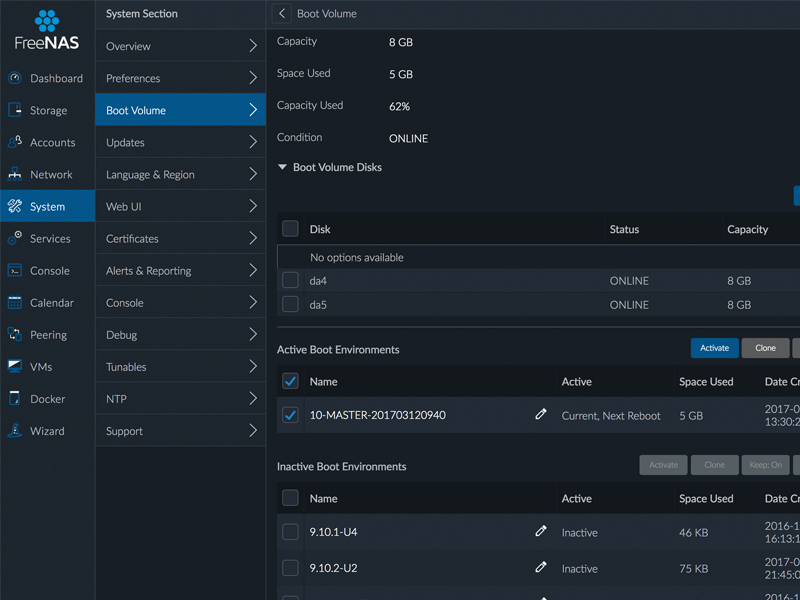Click the 46 KB value

point(693,533)
